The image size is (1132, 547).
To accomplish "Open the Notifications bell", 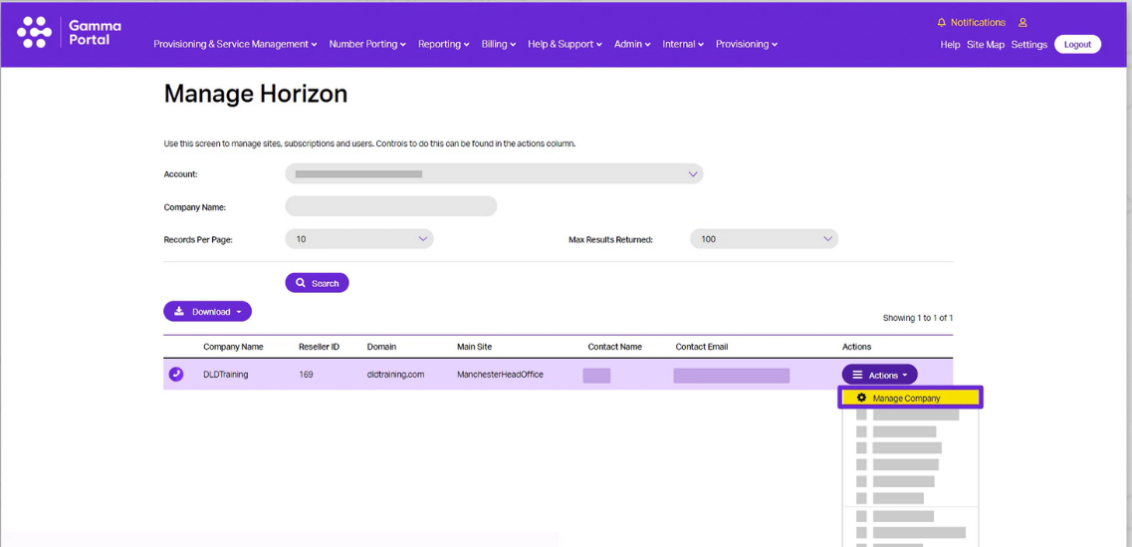I will [941, 23].
